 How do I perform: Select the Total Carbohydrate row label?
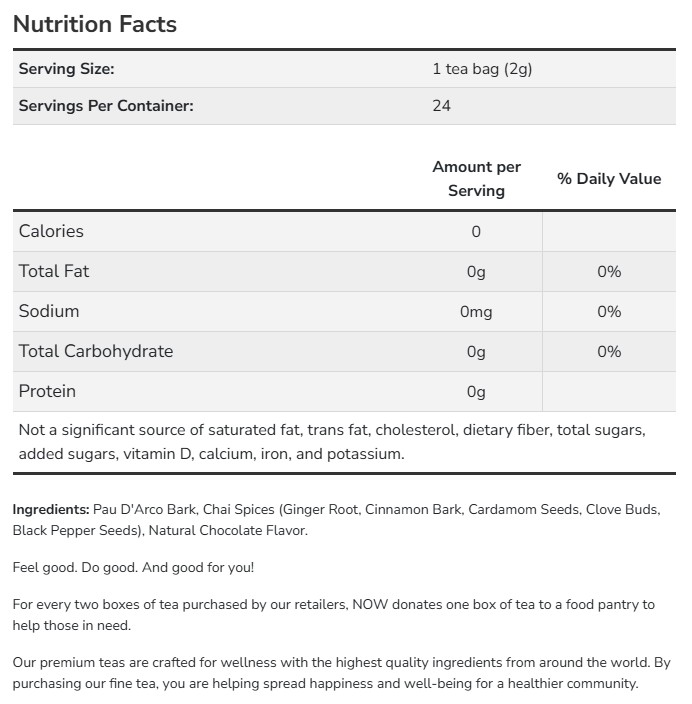click(96, 351)
